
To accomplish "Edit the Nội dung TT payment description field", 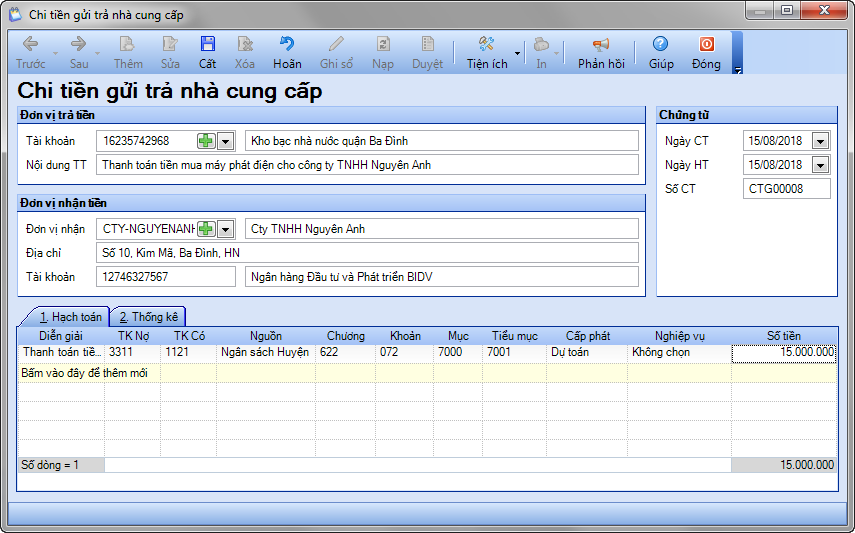I will [367, 165].
